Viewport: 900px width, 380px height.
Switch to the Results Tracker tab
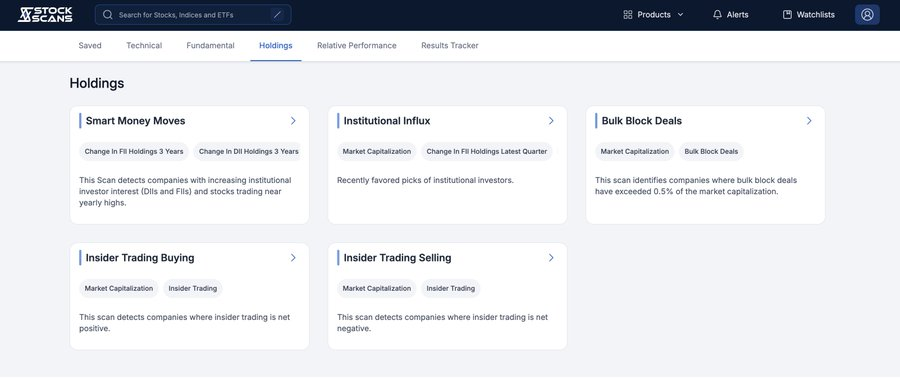coord(449,46)
